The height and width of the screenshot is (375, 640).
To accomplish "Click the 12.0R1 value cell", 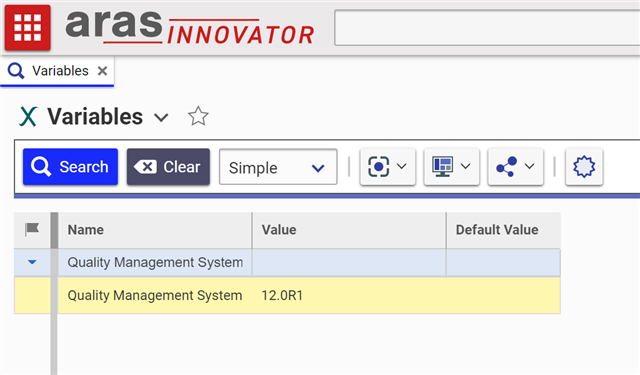I will [x=349, y=295].
